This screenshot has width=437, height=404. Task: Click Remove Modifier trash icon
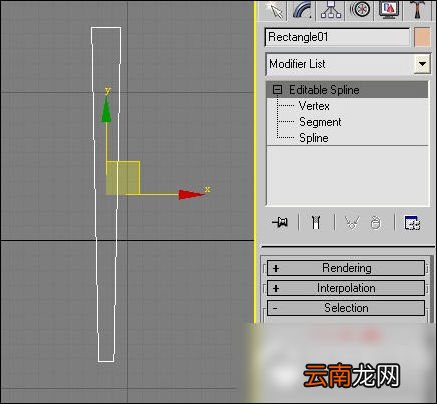[376, 223]
